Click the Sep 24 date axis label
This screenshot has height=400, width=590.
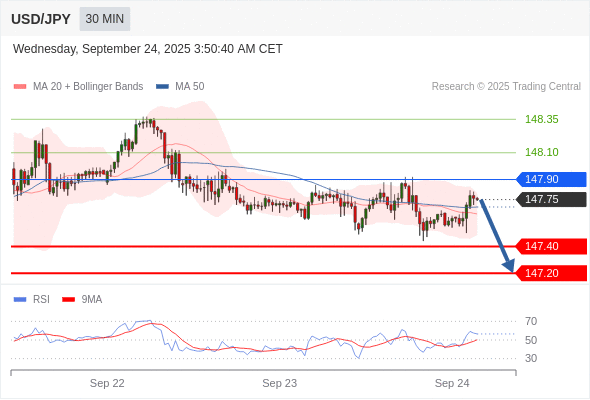pyautogui.click(x=452, y=383)
